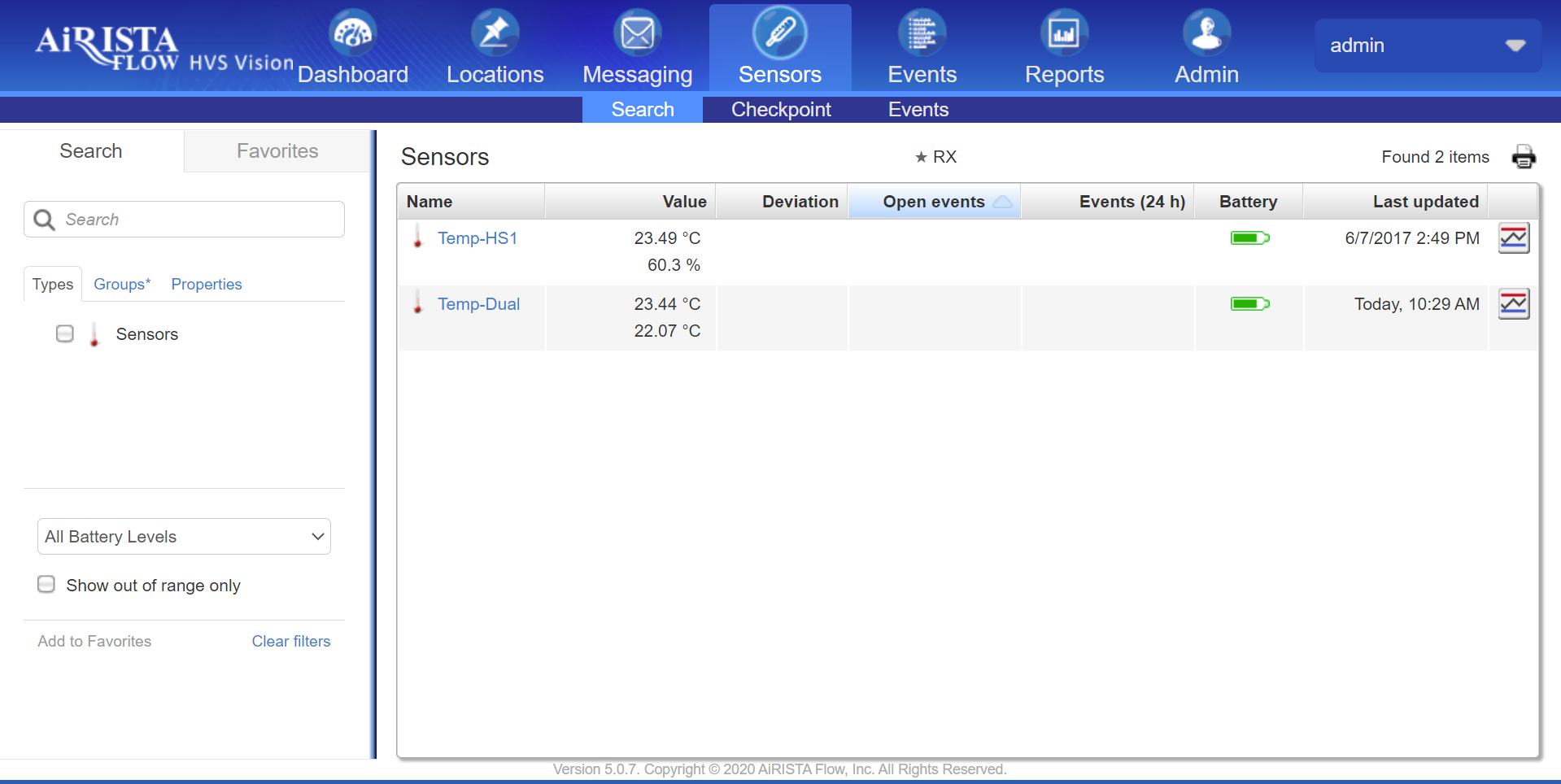Open the Events list icon

(922, 33)
